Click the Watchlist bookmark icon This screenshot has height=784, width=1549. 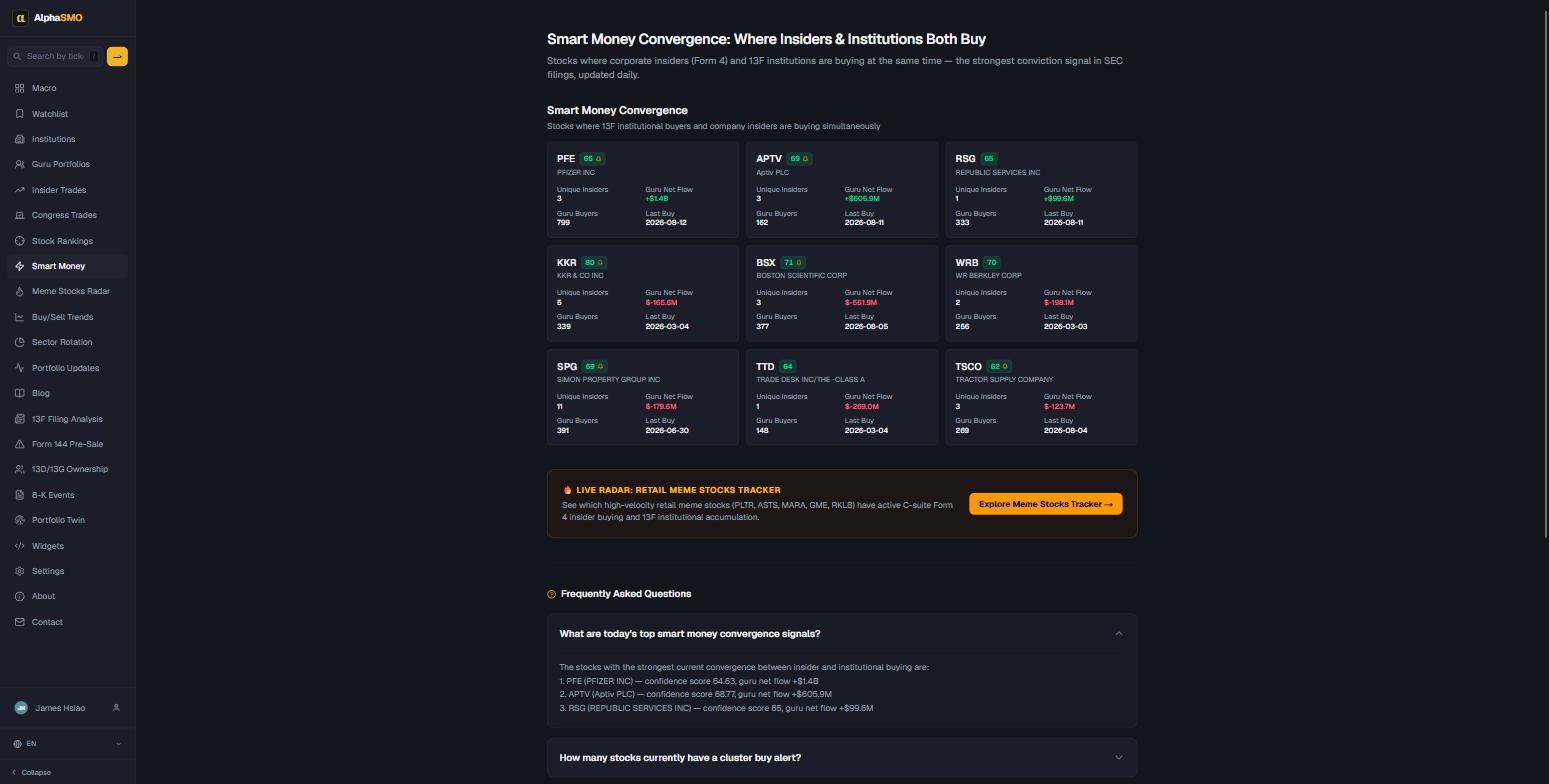tap(19, 114)
